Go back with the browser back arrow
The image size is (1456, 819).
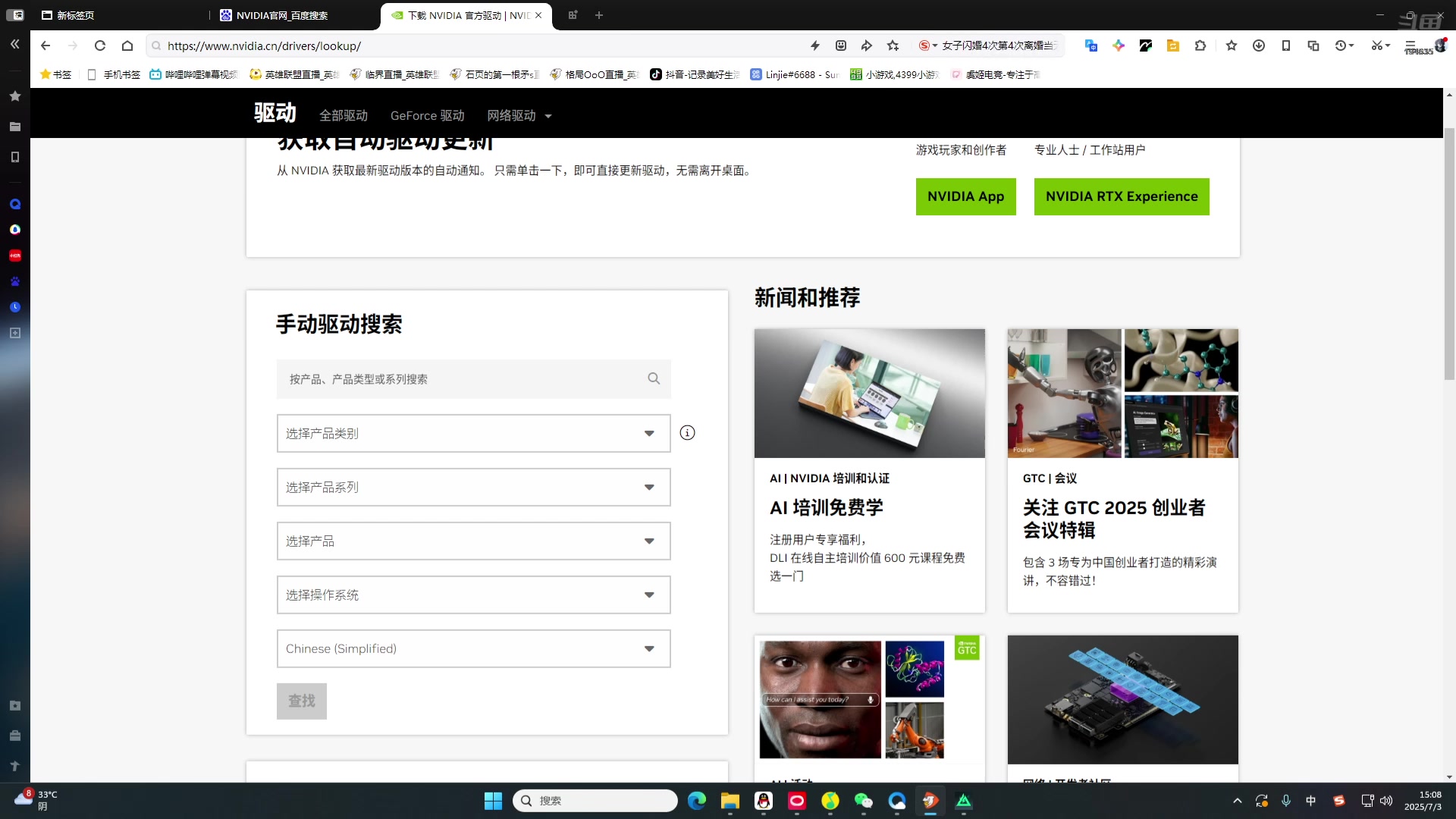(x=45, y=45)
